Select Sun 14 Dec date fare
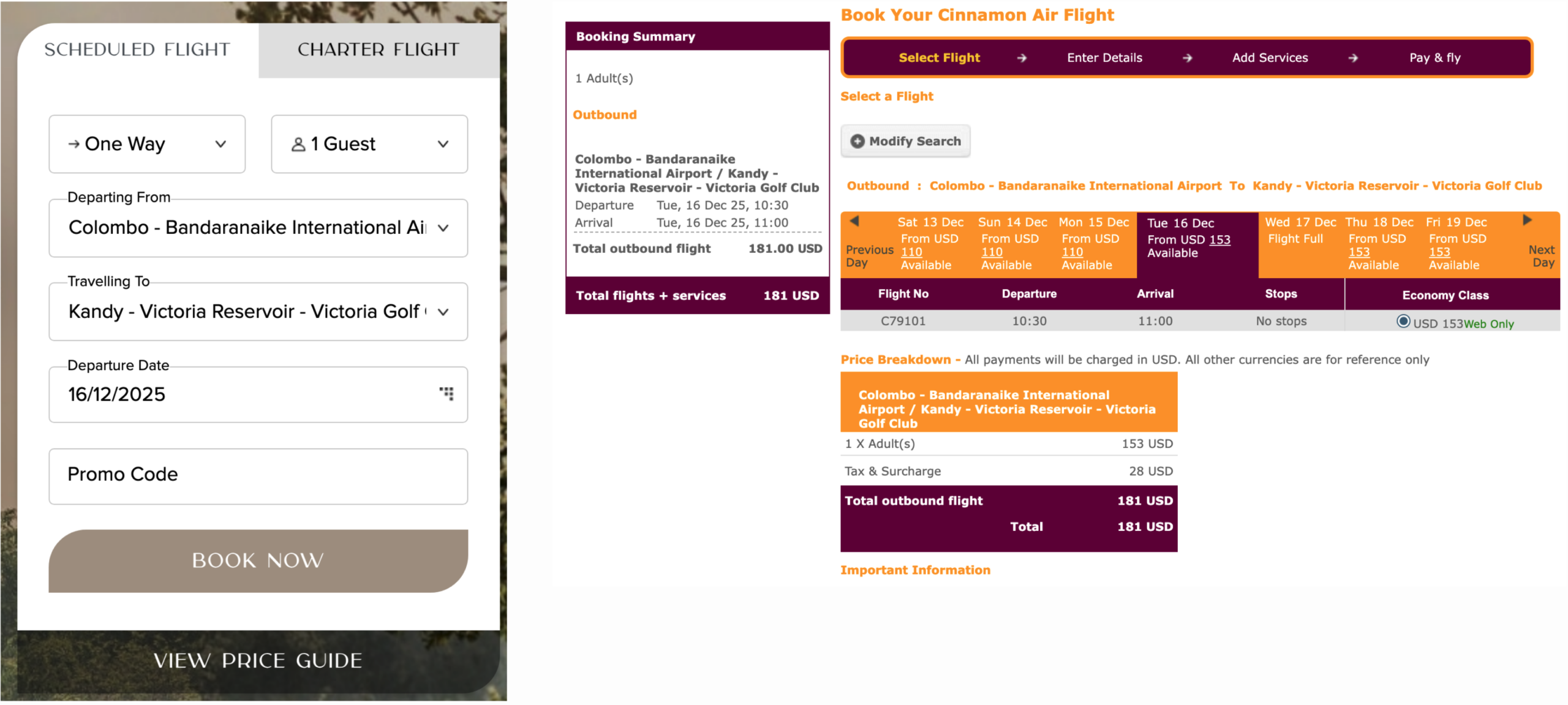1568x705 pixels. click(1012, 244)
